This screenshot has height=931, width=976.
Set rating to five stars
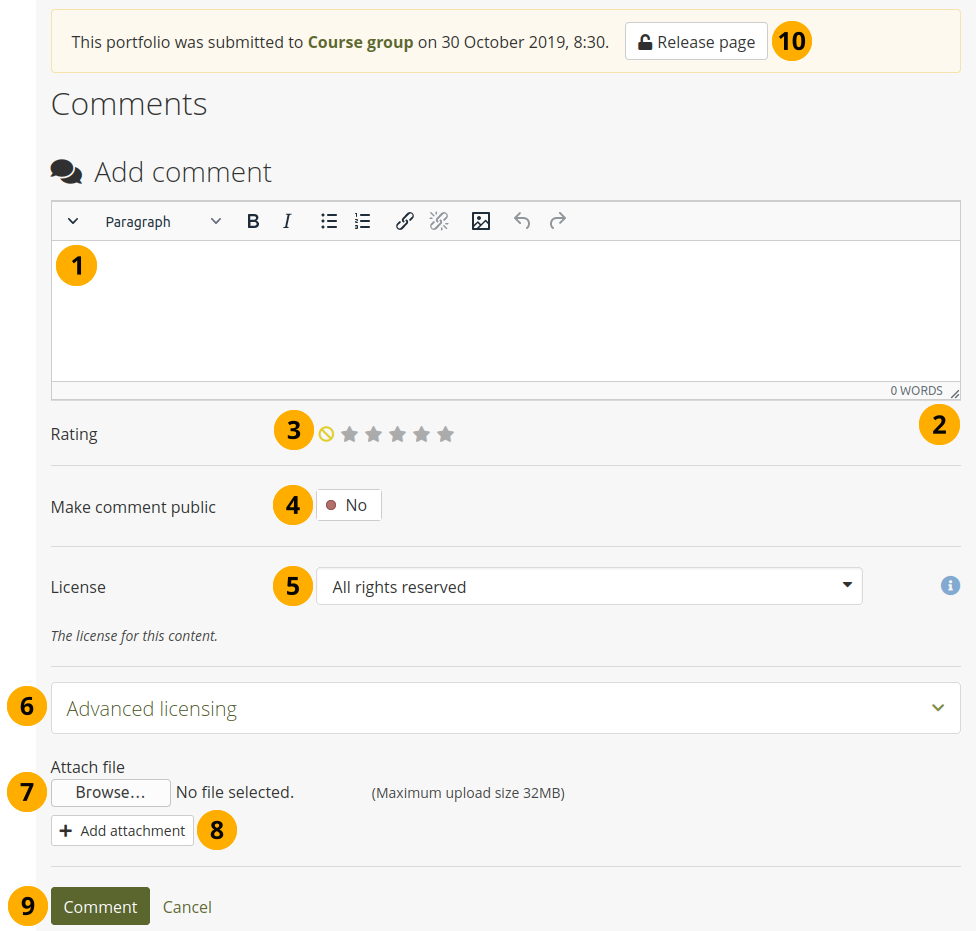446,434
